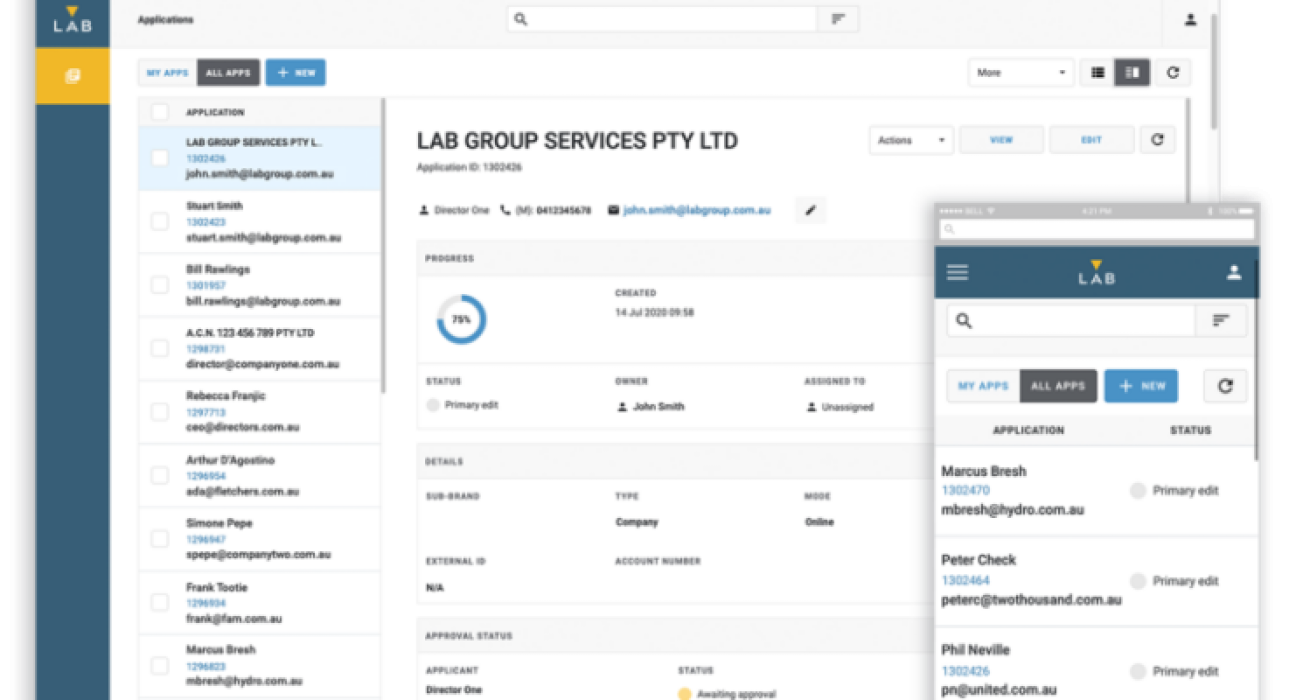This screenshot has width=1296, height=700.
Task: Open the user profile icon
Action: click(1189, 18)
